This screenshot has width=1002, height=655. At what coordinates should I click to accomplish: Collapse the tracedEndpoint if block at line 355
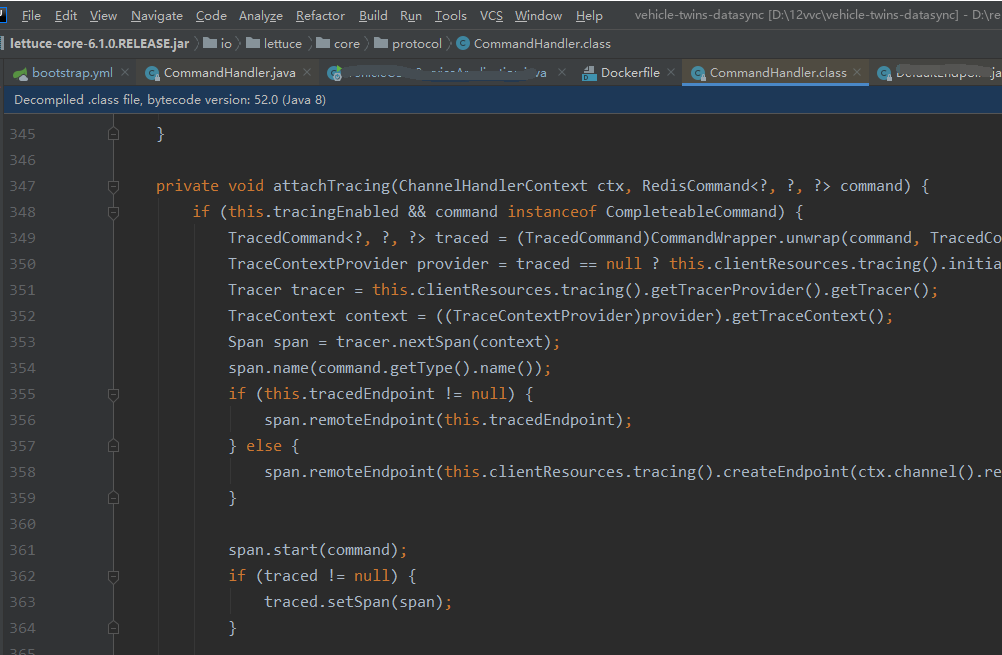coord(113,394)
